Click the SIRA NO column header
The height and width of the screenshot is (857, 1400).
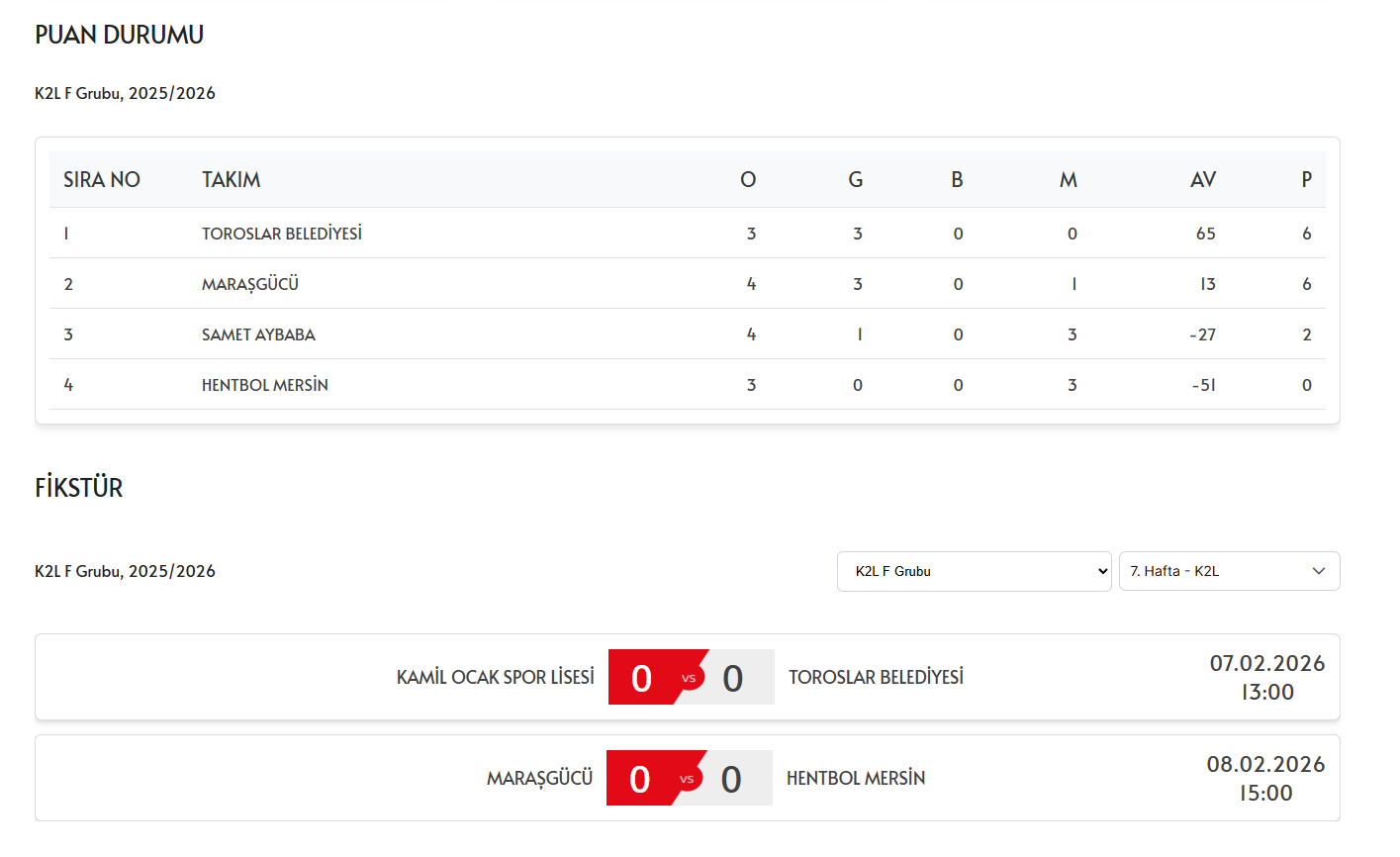click(102, 179)
